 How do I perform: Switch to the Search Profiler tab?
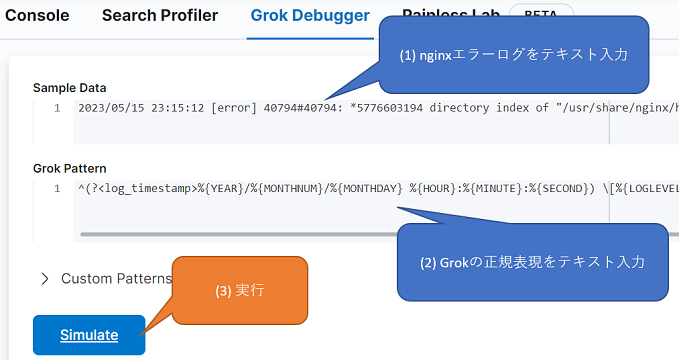click(160, 16)
